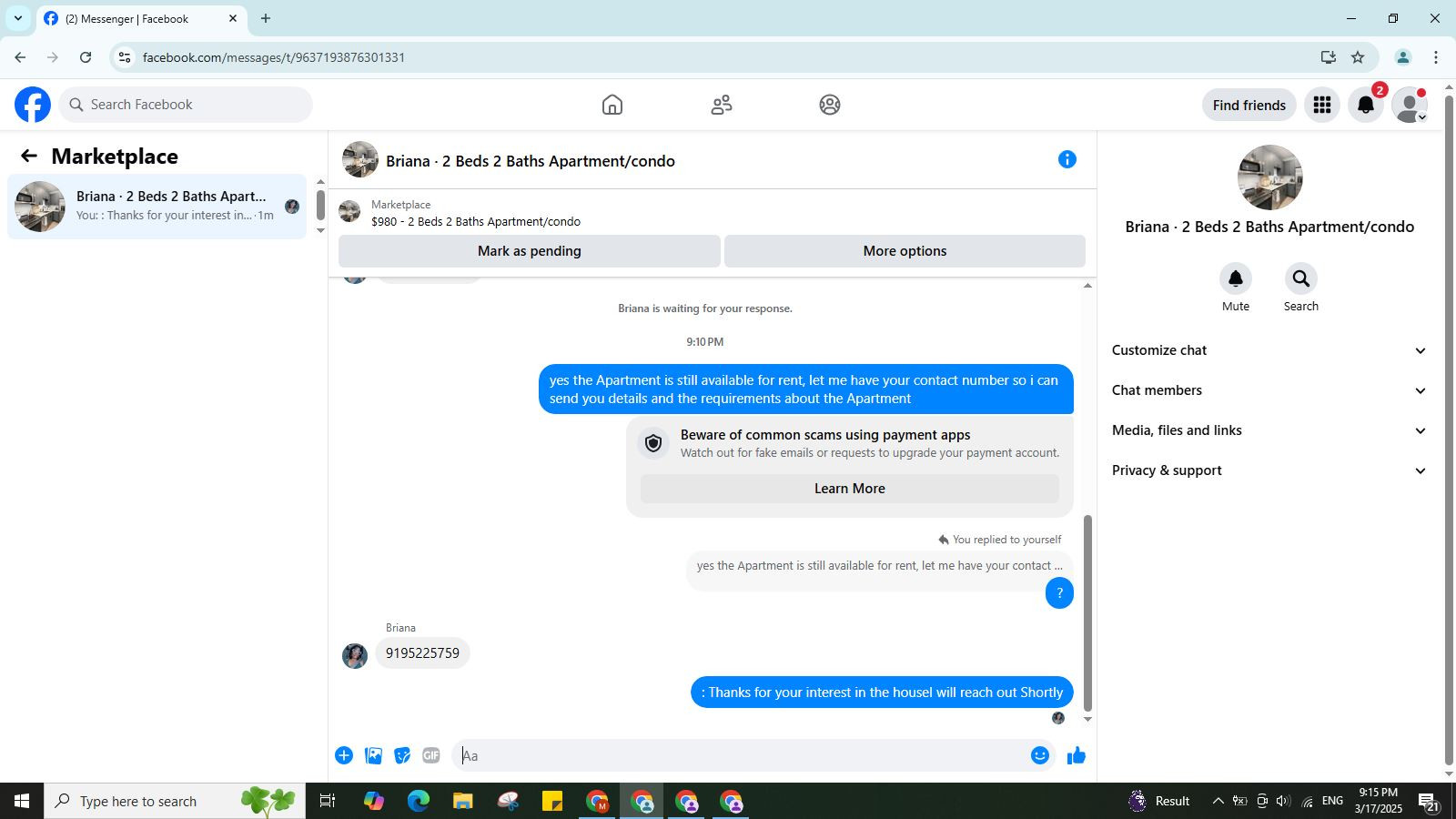The width and height of the screenshot is (1456, 819).
Task: Expand the Chat members section
Action: [x=1269, y=390]
